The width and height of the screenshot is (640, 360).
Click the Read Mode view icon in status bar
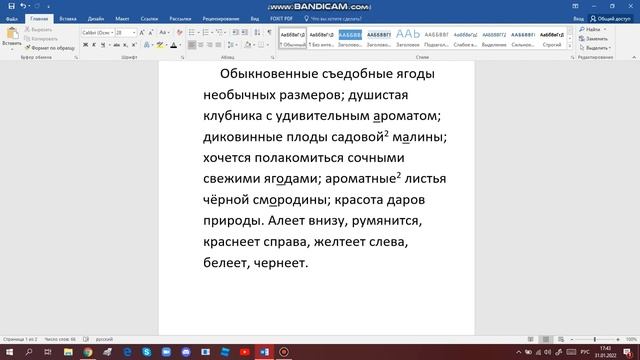point(531,339)
